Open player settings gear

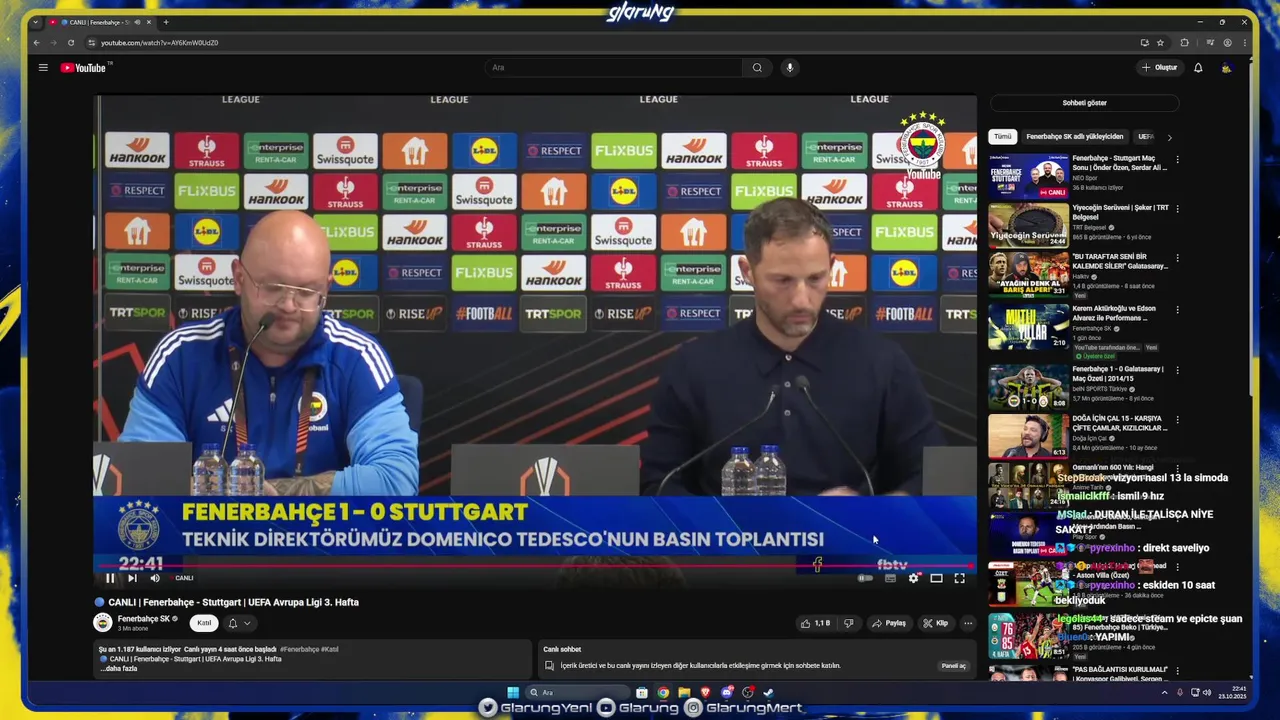(913, 578)
